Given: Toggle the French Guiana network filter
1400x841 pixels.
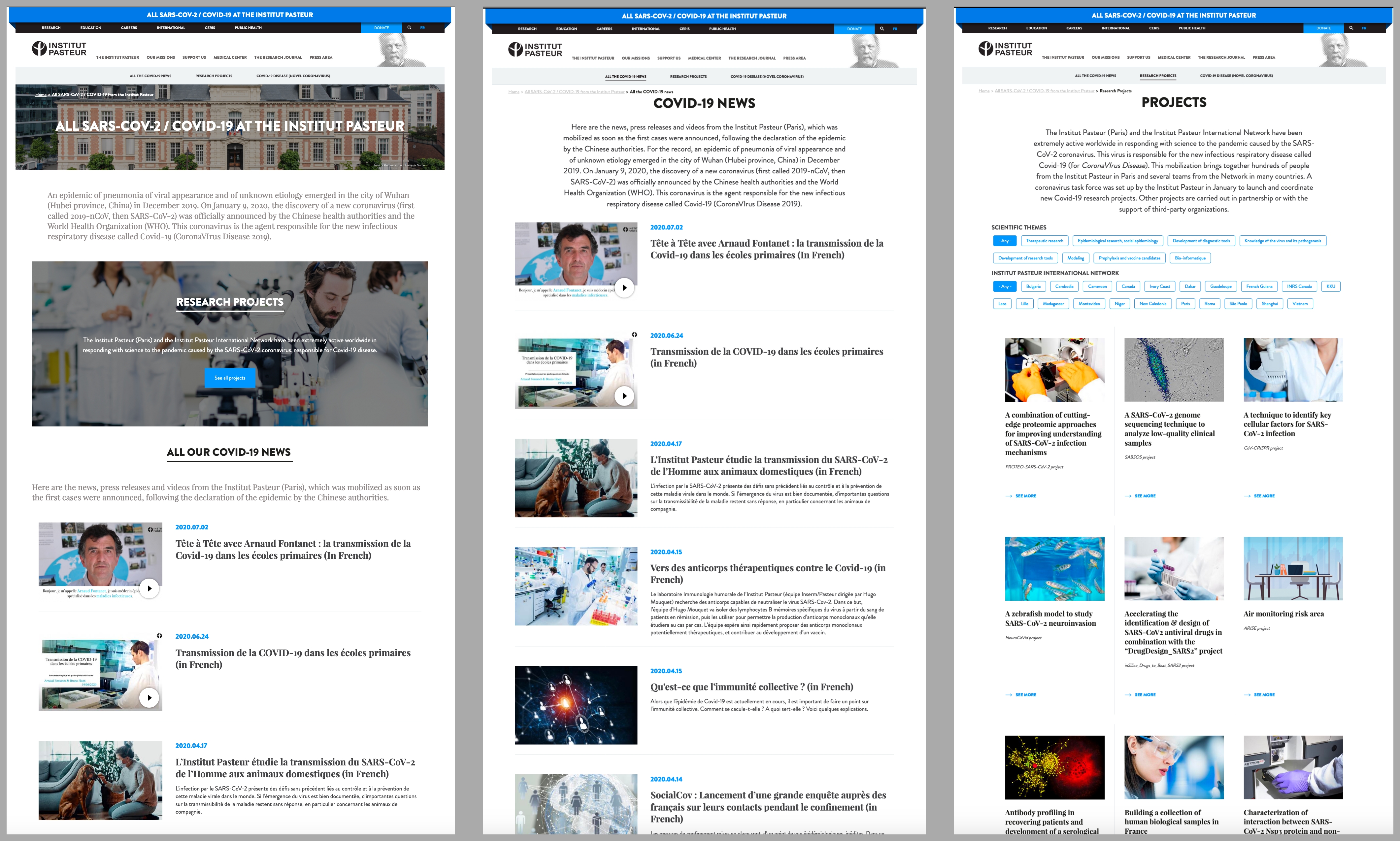Looking at the screenshot, I should 1259,287.
